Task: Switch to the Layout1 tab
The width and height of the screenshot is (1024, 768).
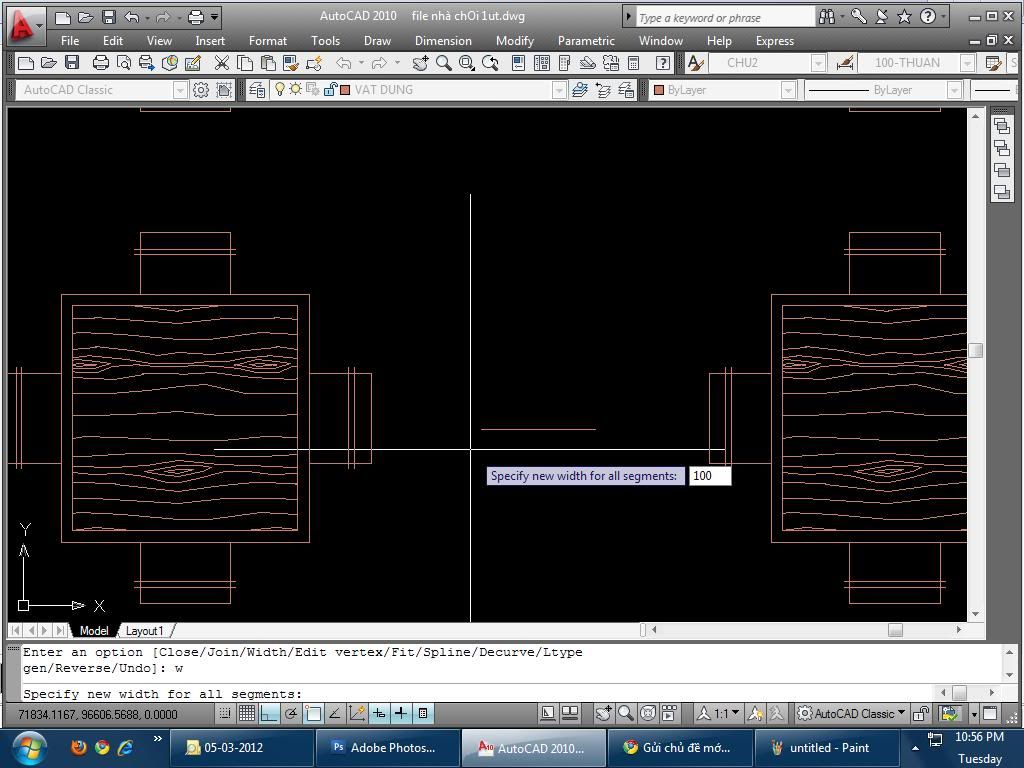Action: (x=144, y=631)
